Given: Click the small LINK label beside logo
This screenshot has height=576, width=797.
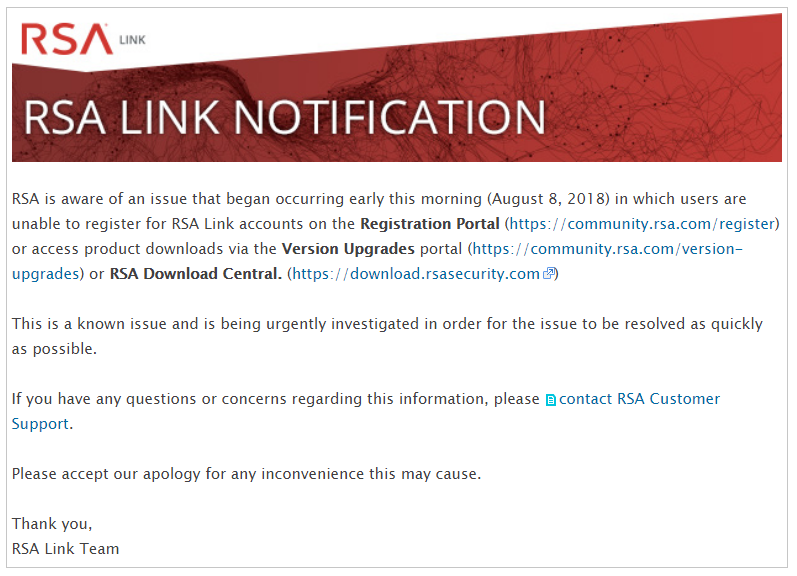Looking at the screenshot, I should pyautogui.click(x=132, y=41).
